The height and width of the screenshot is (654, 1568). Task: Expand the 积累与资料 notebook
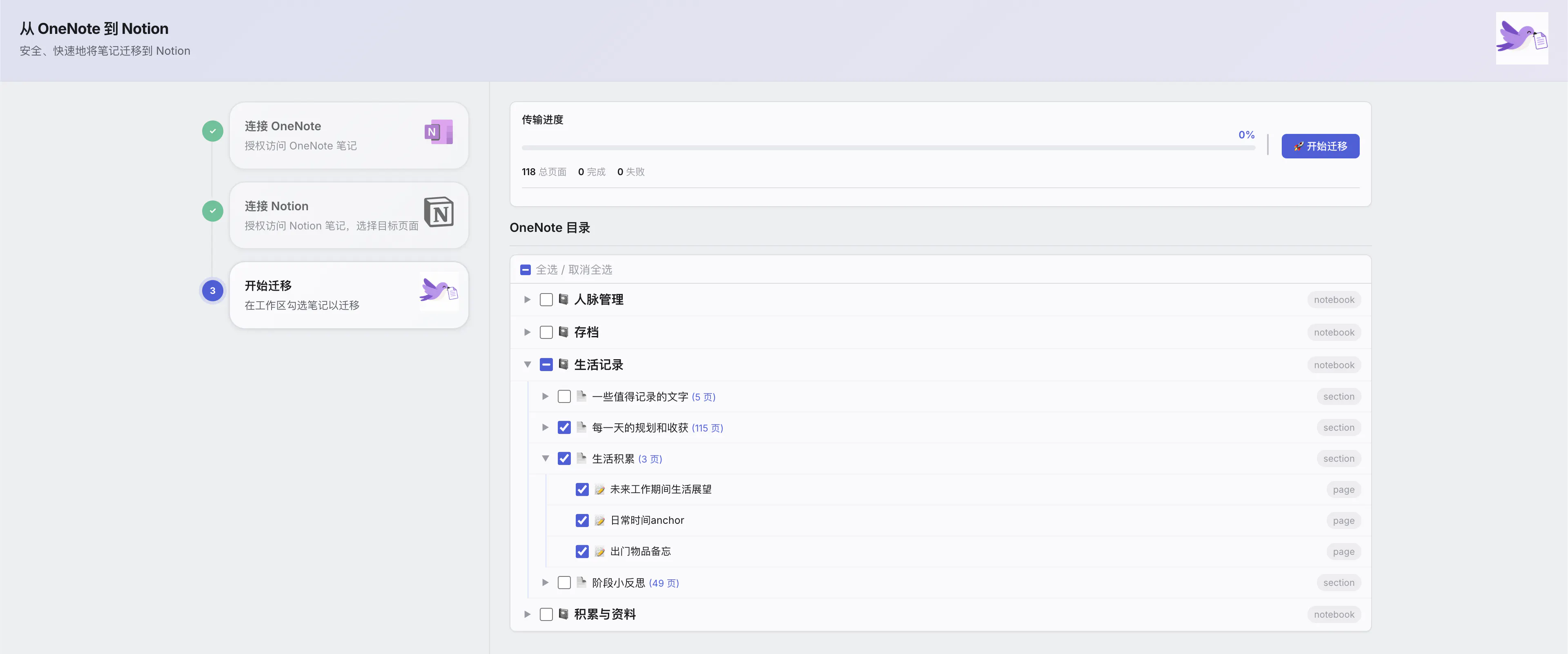coord(527,614)
